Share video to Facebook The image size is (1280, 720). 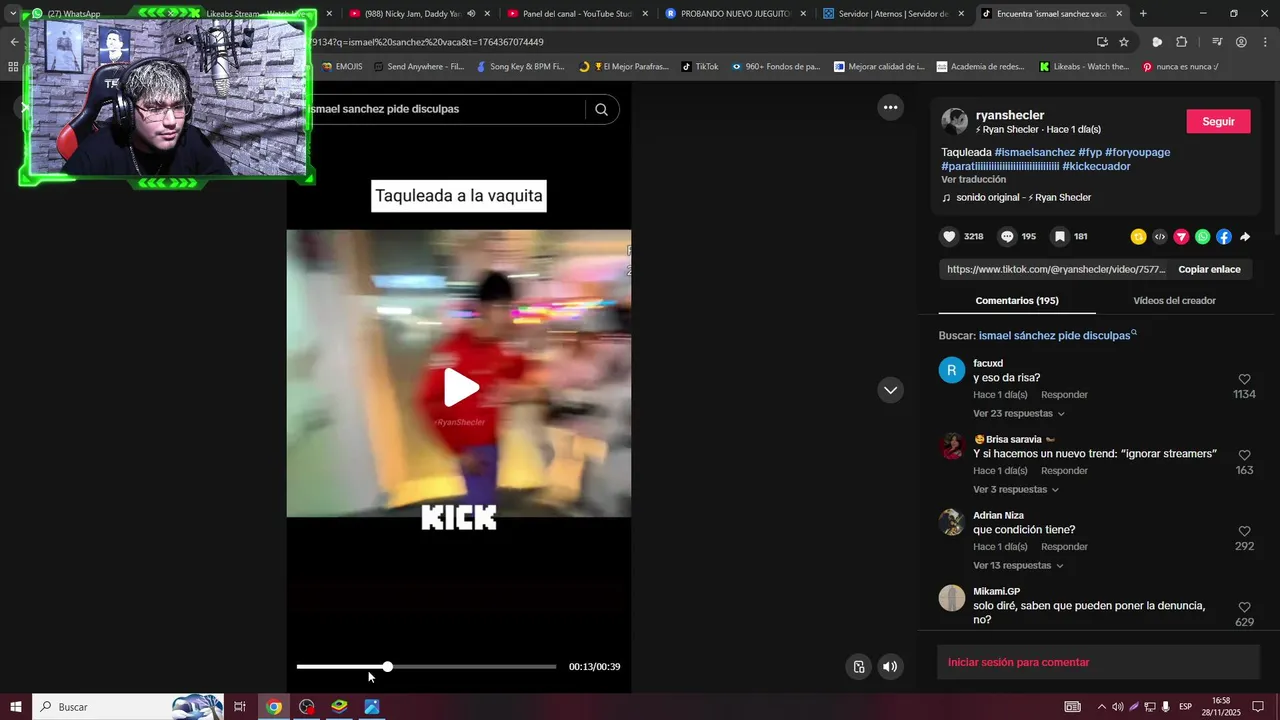[1224, 237]
